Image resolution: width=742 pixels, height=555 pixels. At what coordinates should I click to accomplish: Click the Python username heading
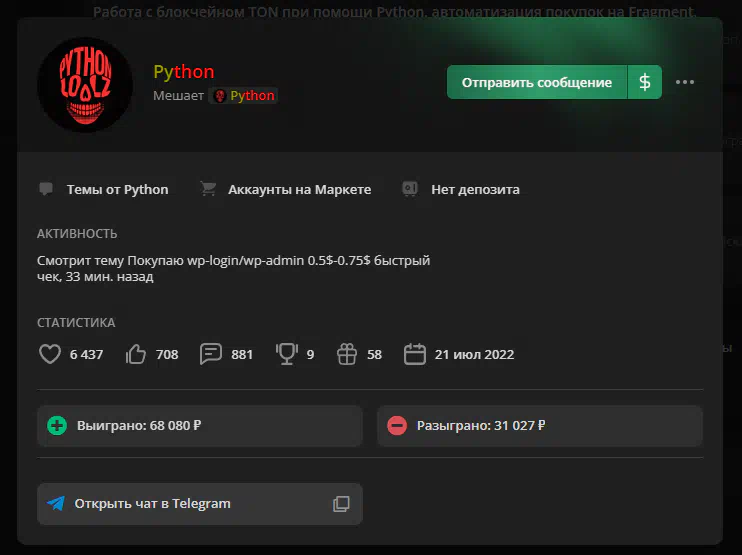click(x=184, y=72)
